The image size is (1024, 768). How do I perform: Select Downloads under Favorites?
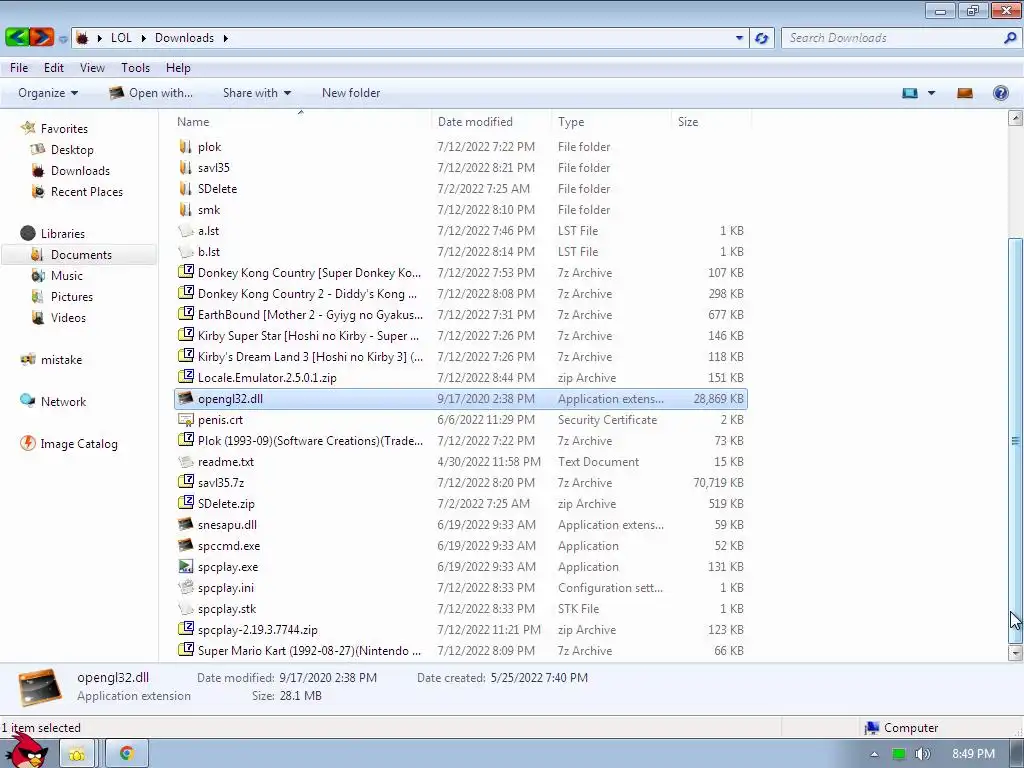80,170
